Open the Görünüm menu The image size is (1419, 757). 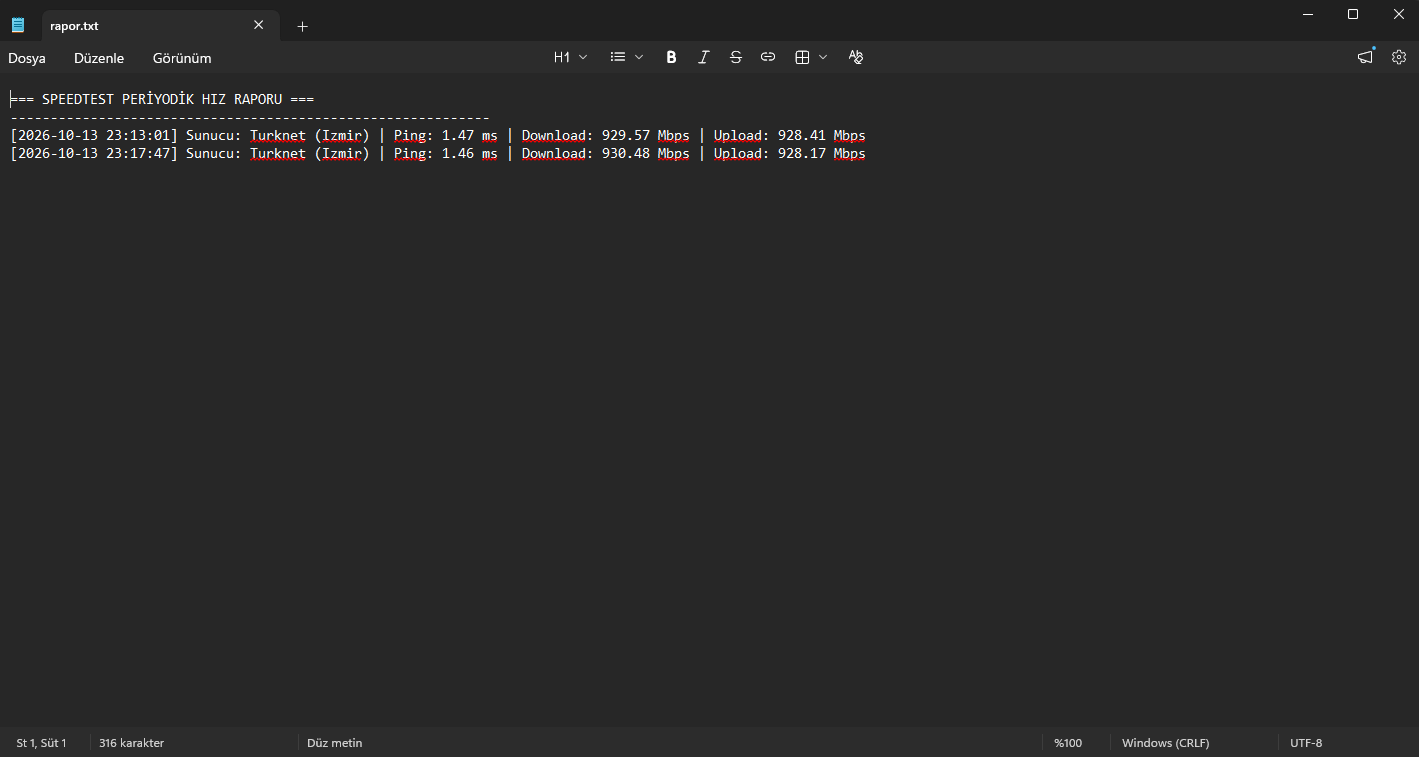tap(182, 58)
